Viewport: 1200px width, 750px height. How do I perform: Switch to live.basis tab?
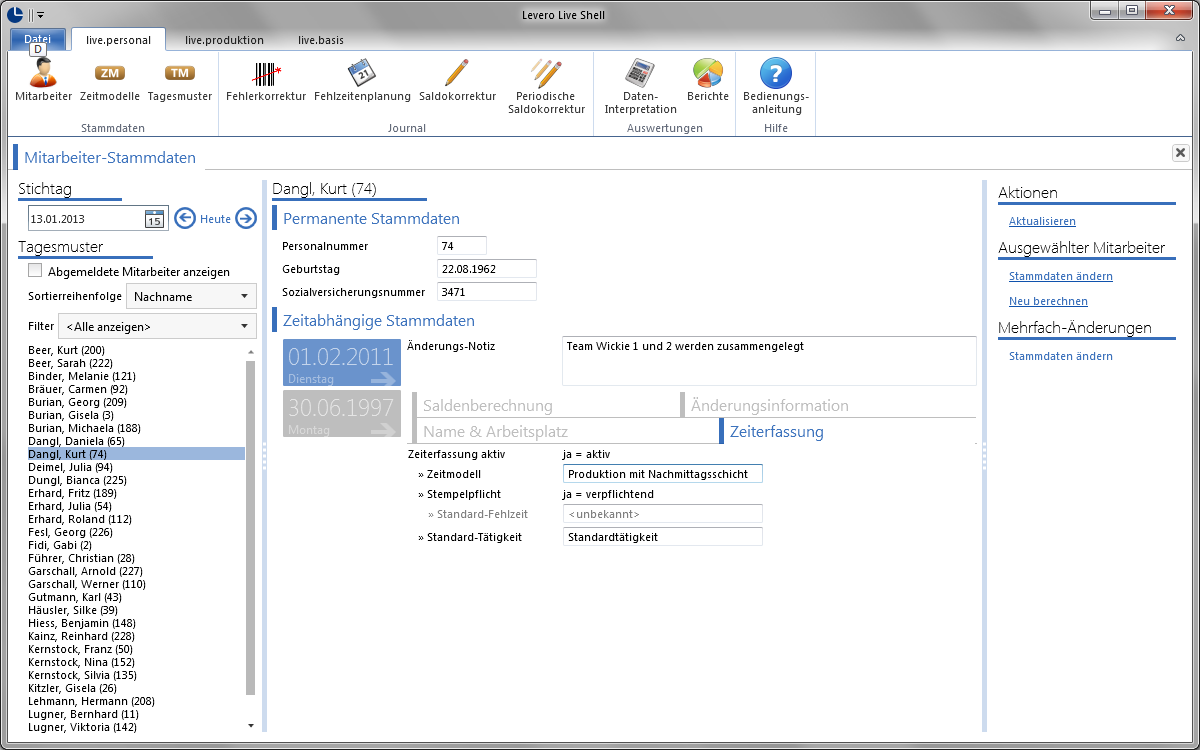coord(321,40)
